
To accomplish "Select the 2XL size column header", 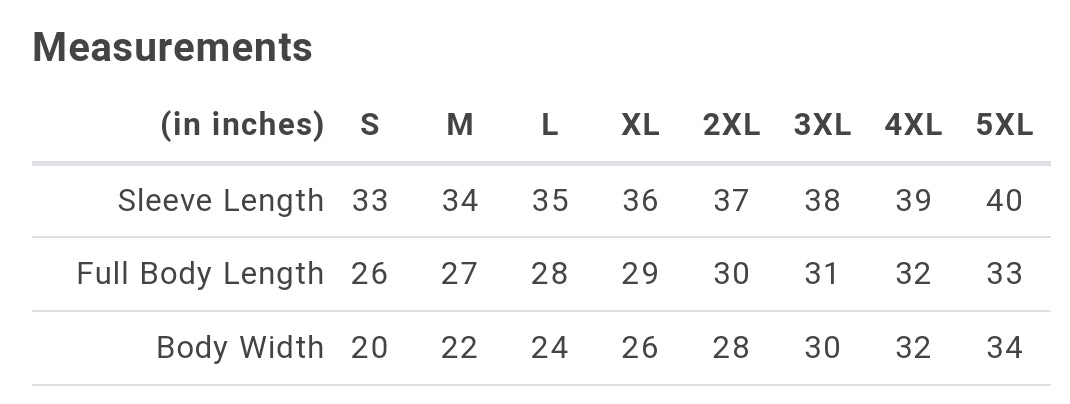I will point(731,125).
